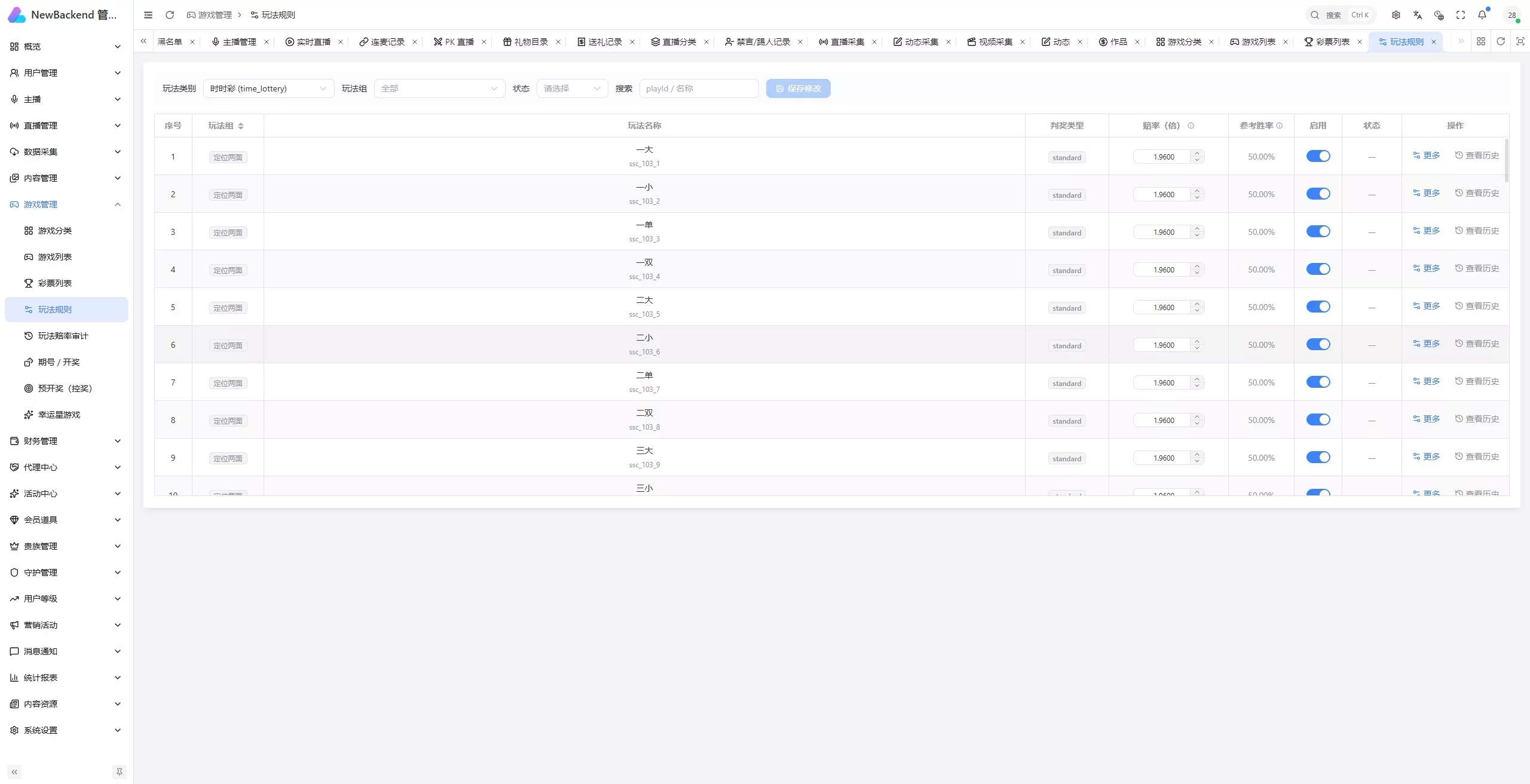This screenshot has width=1530, height=784.
Task: Open the 玩法组 dropdown
Action: coord(439,88)
